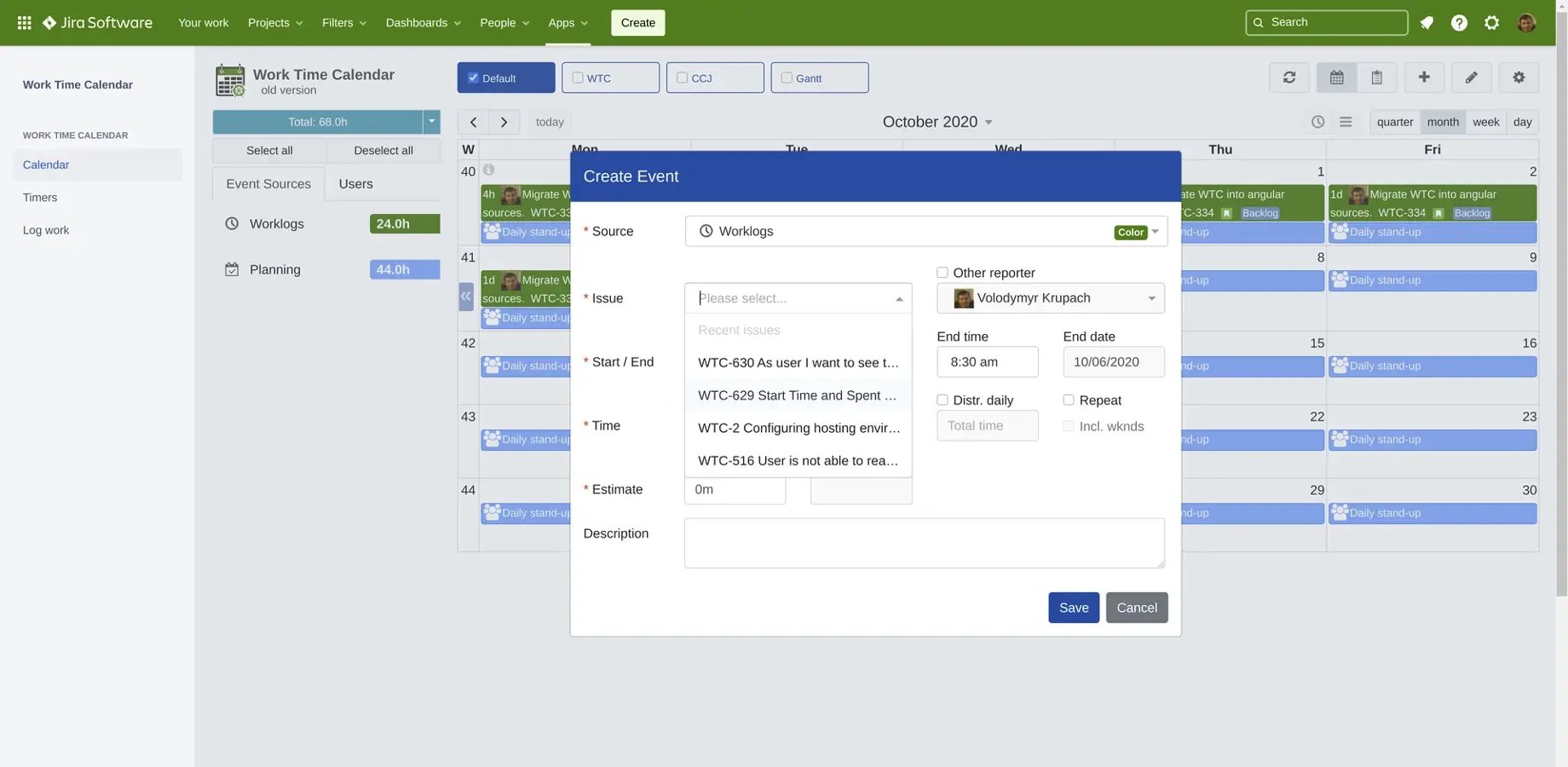Expand the Total hours dropdown arrow
This screenshot has height=767, width=1568.
tap(432, 120)
